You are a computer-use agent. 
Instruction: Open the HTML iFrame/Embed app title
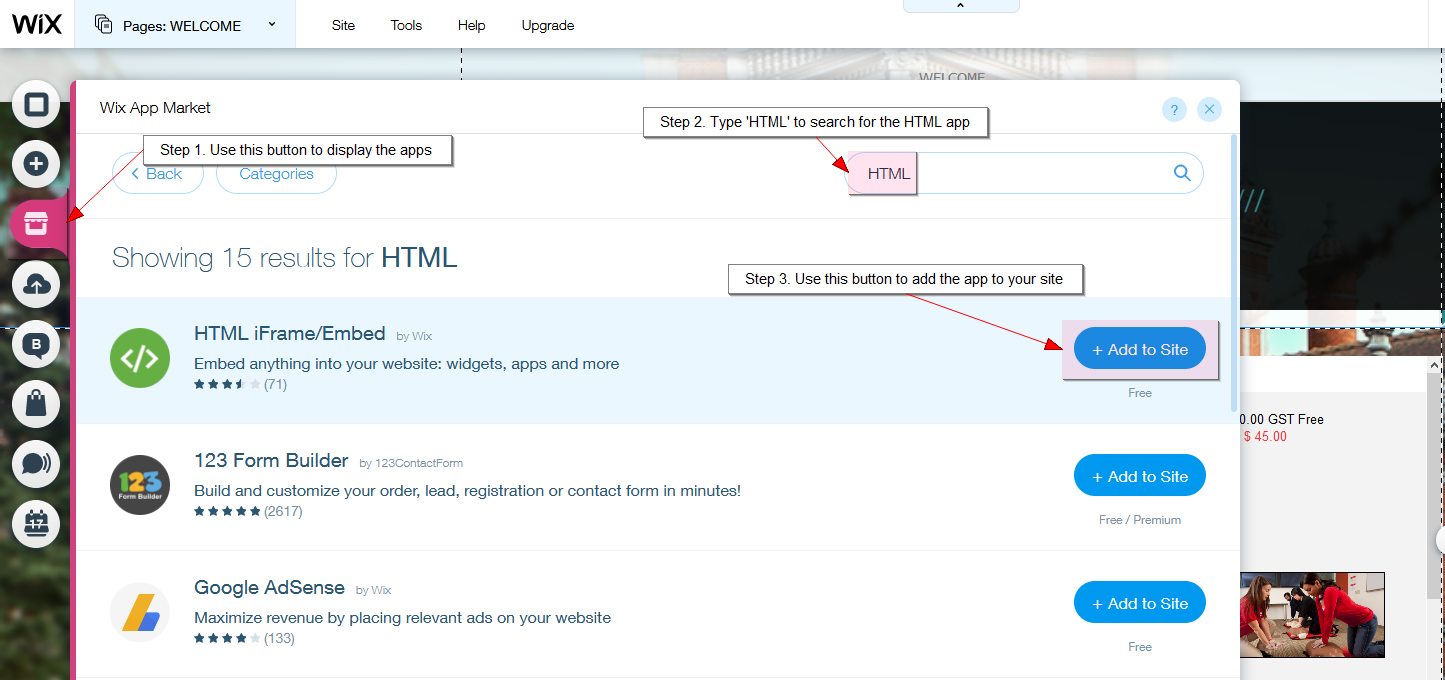290,334
